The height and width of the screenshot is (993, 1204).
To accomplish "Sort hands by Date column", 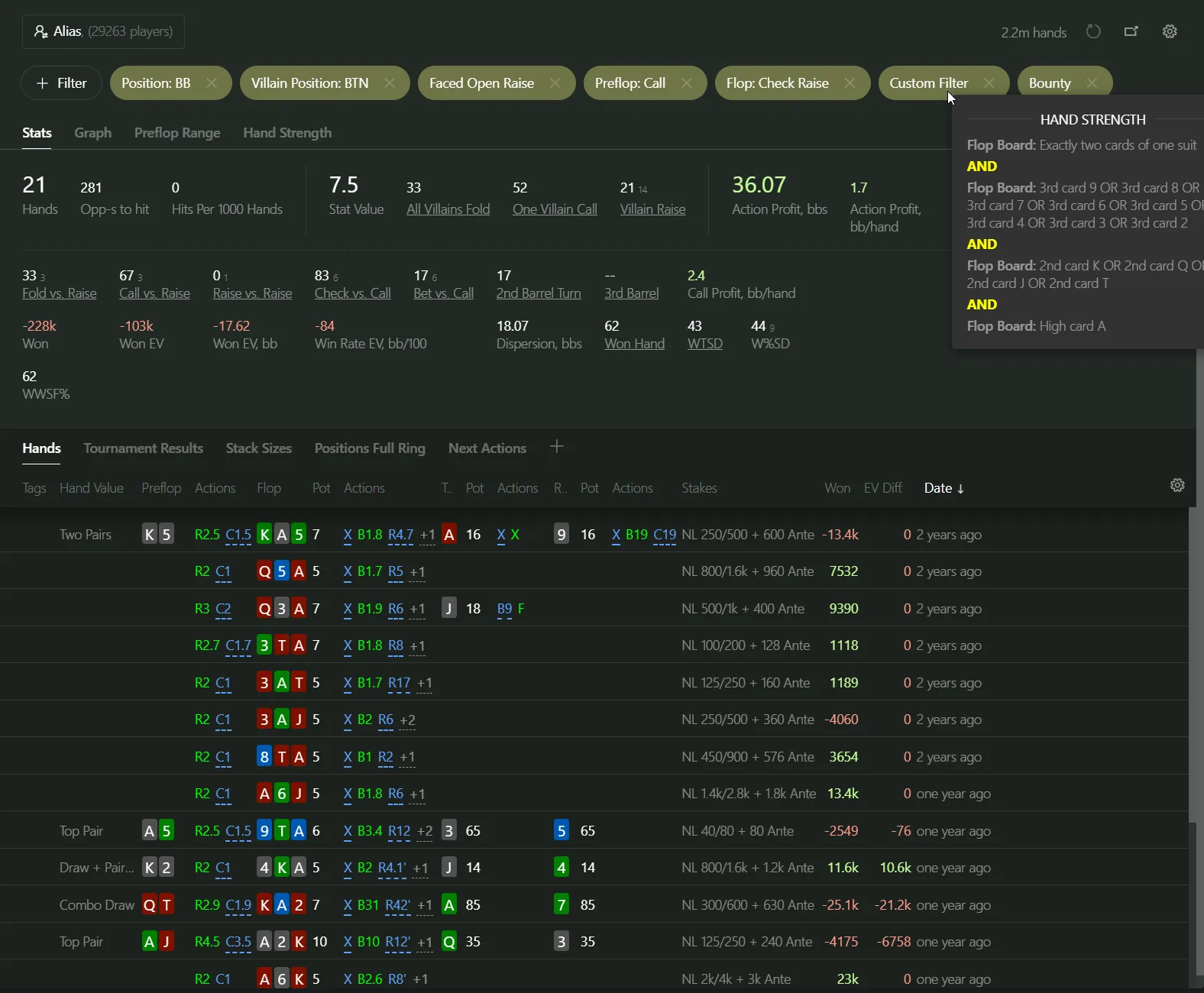I will coord(943,488).
